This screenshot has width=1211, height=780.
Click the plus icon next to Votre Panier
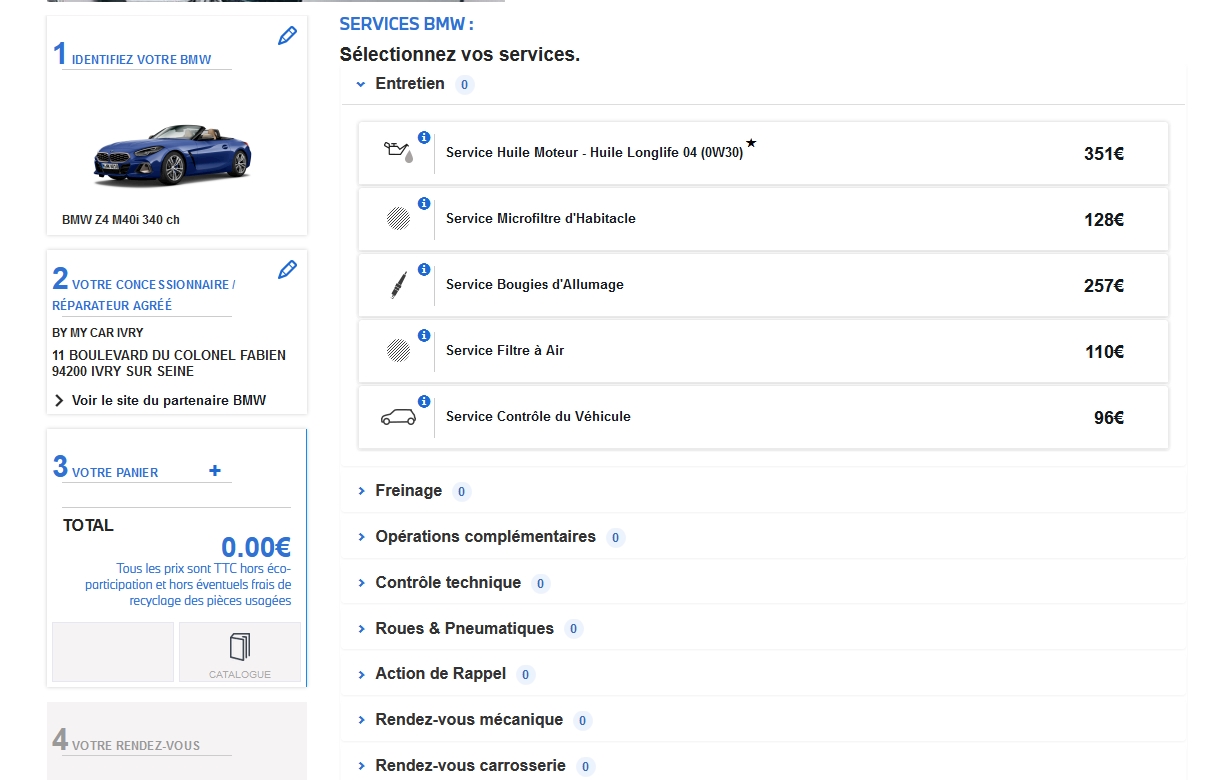click(x=215, y=471)
